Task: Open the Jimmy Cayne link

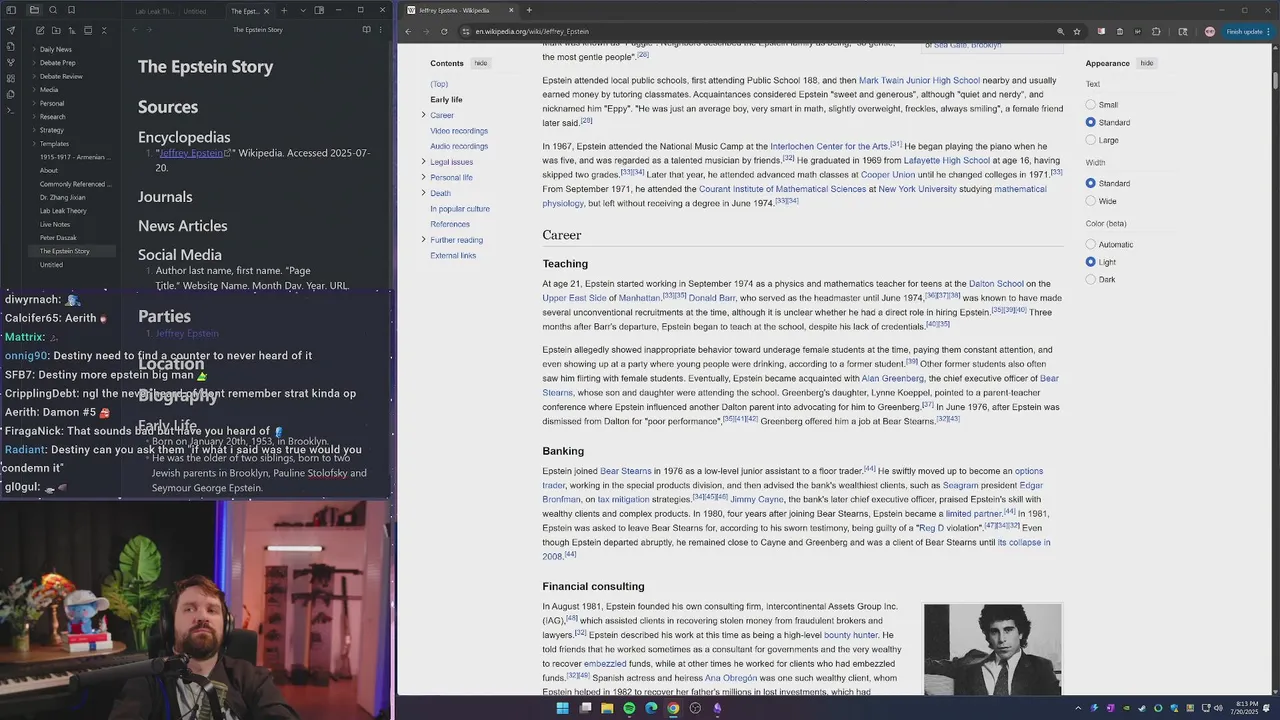Action: pos(757,499)
